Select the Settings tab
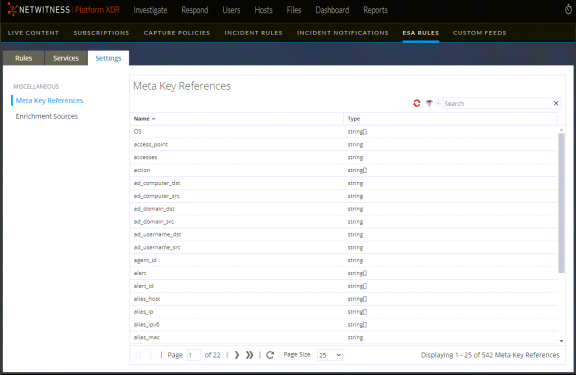This screenshot has height=375, width=576. point(108,58)
